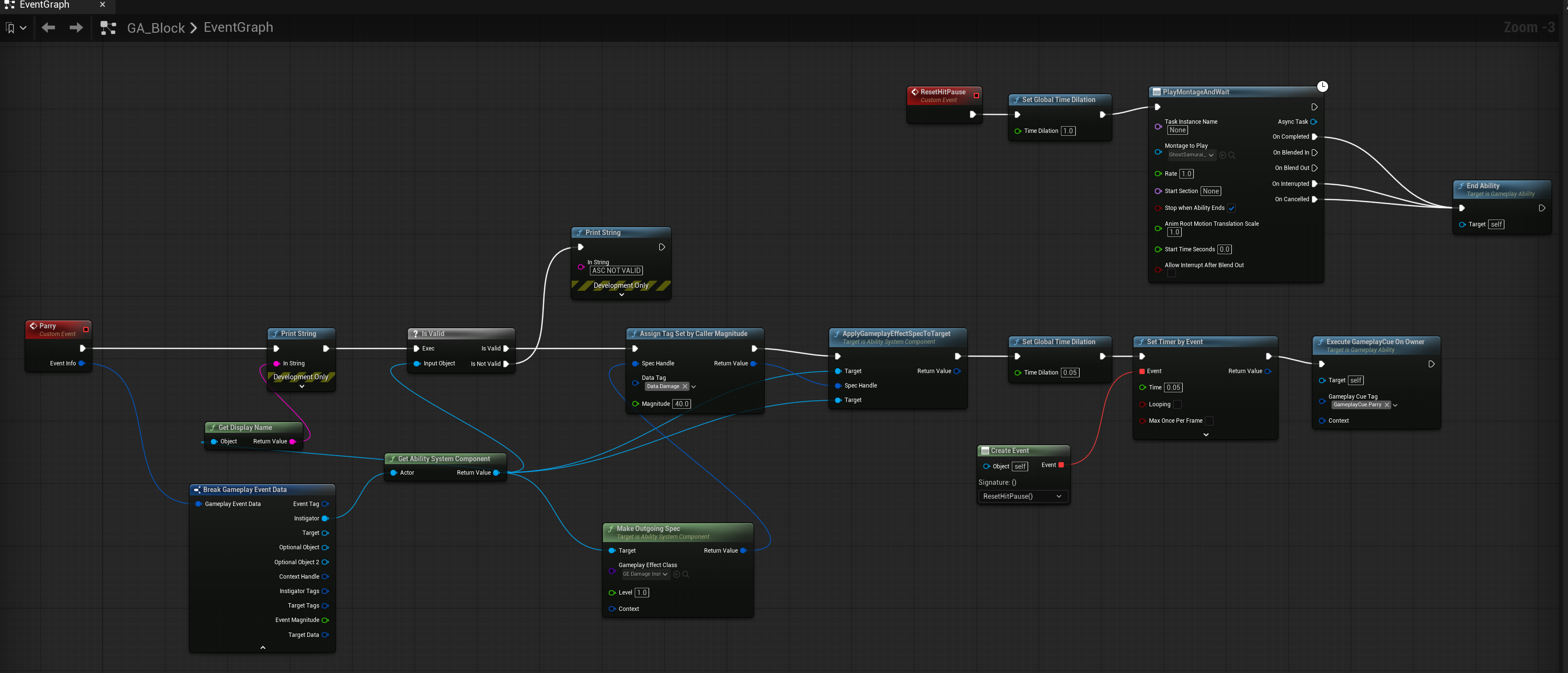Click the On Completed exec pin
The width and height of the screenshot is (1568, 673).
coord(1314,137)
